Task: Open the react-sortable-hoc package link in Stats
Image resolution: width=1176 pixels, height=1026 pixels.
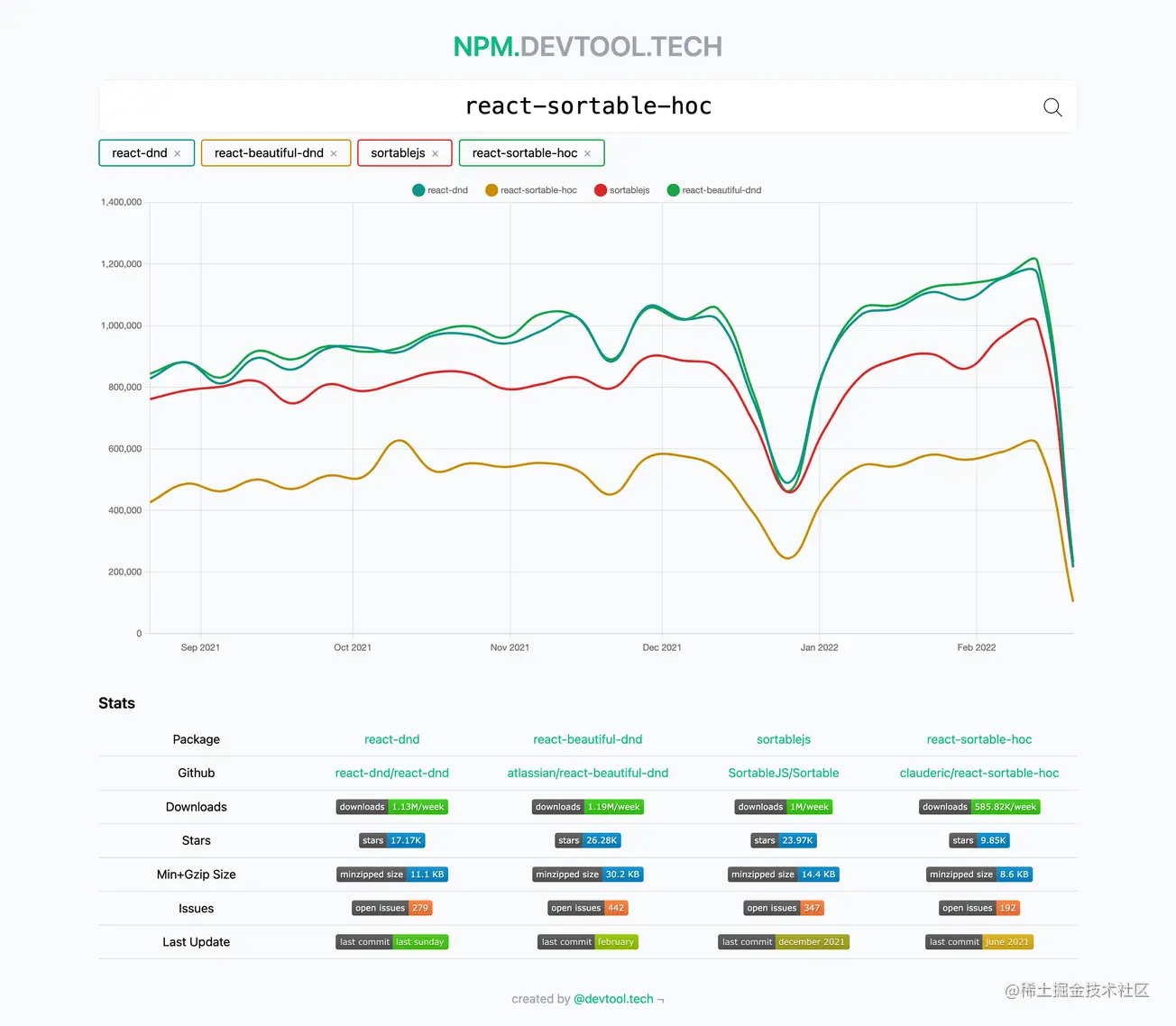Action: (979, 739)
